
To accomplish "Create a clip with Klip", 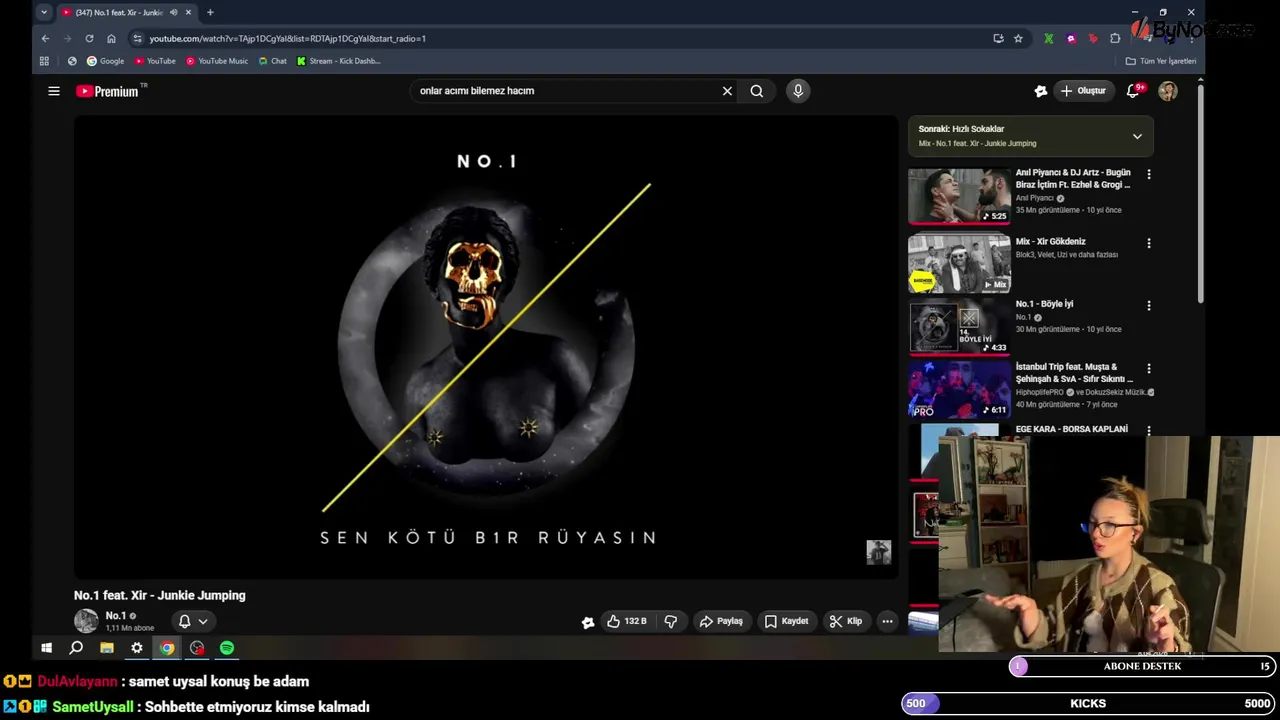I will pos(846,621).
